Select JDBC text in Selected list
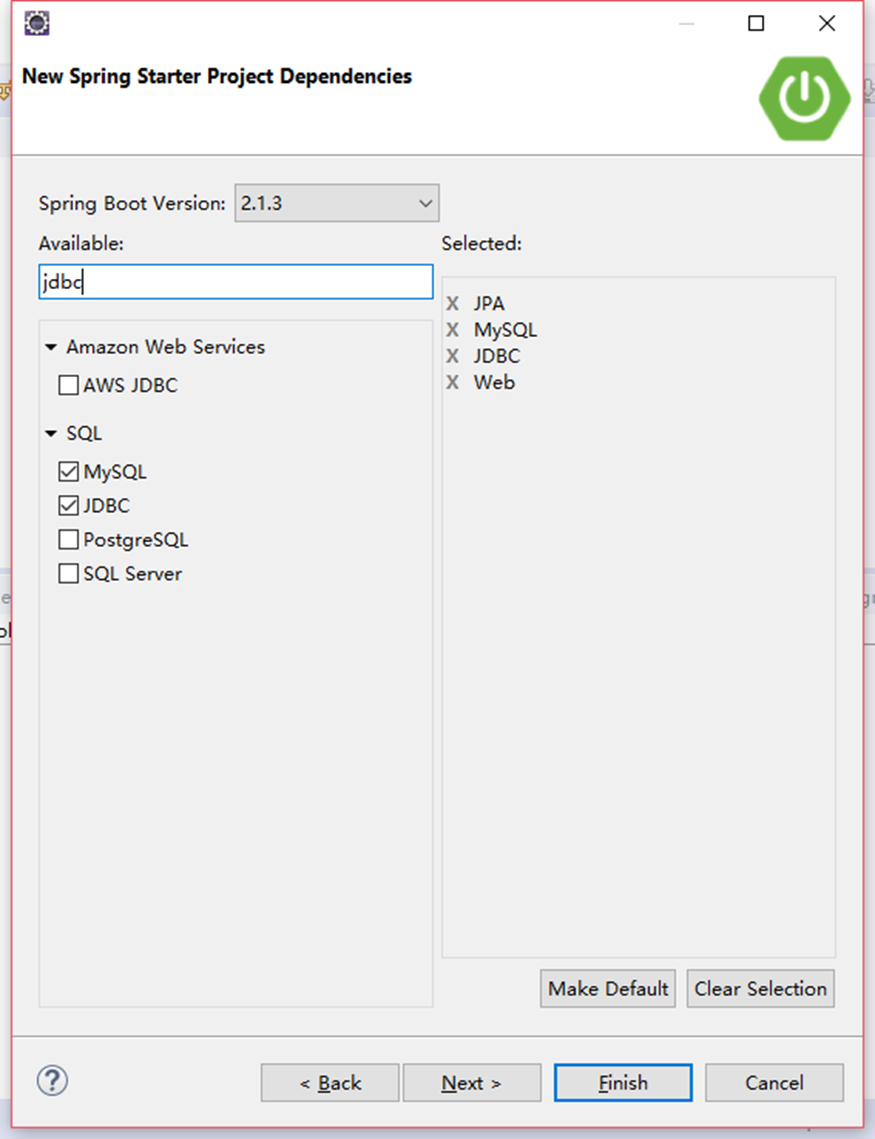Image resolution: width=875 pixels, height=1139 pixels. tap(497, 356)
